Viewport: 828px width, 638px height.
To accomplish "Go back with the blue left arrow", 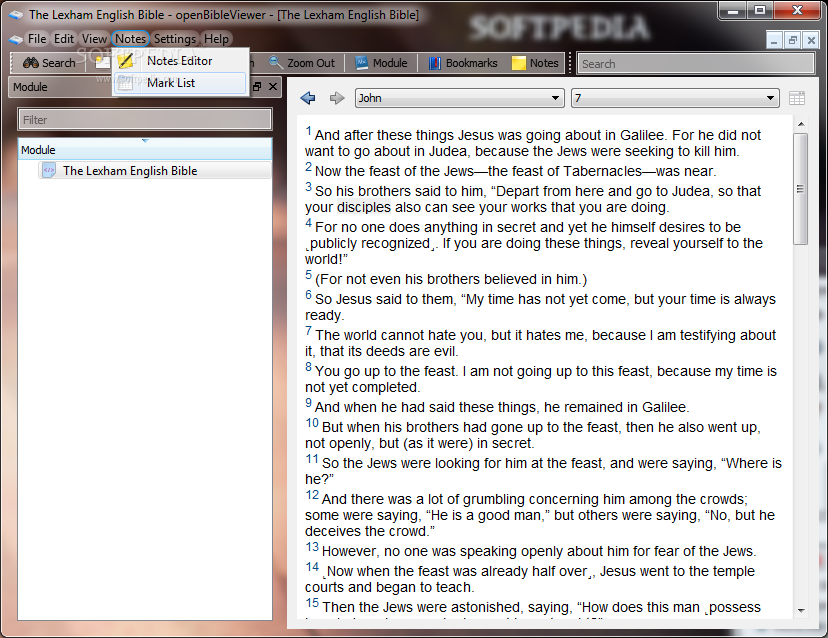I will click(308, 98).
